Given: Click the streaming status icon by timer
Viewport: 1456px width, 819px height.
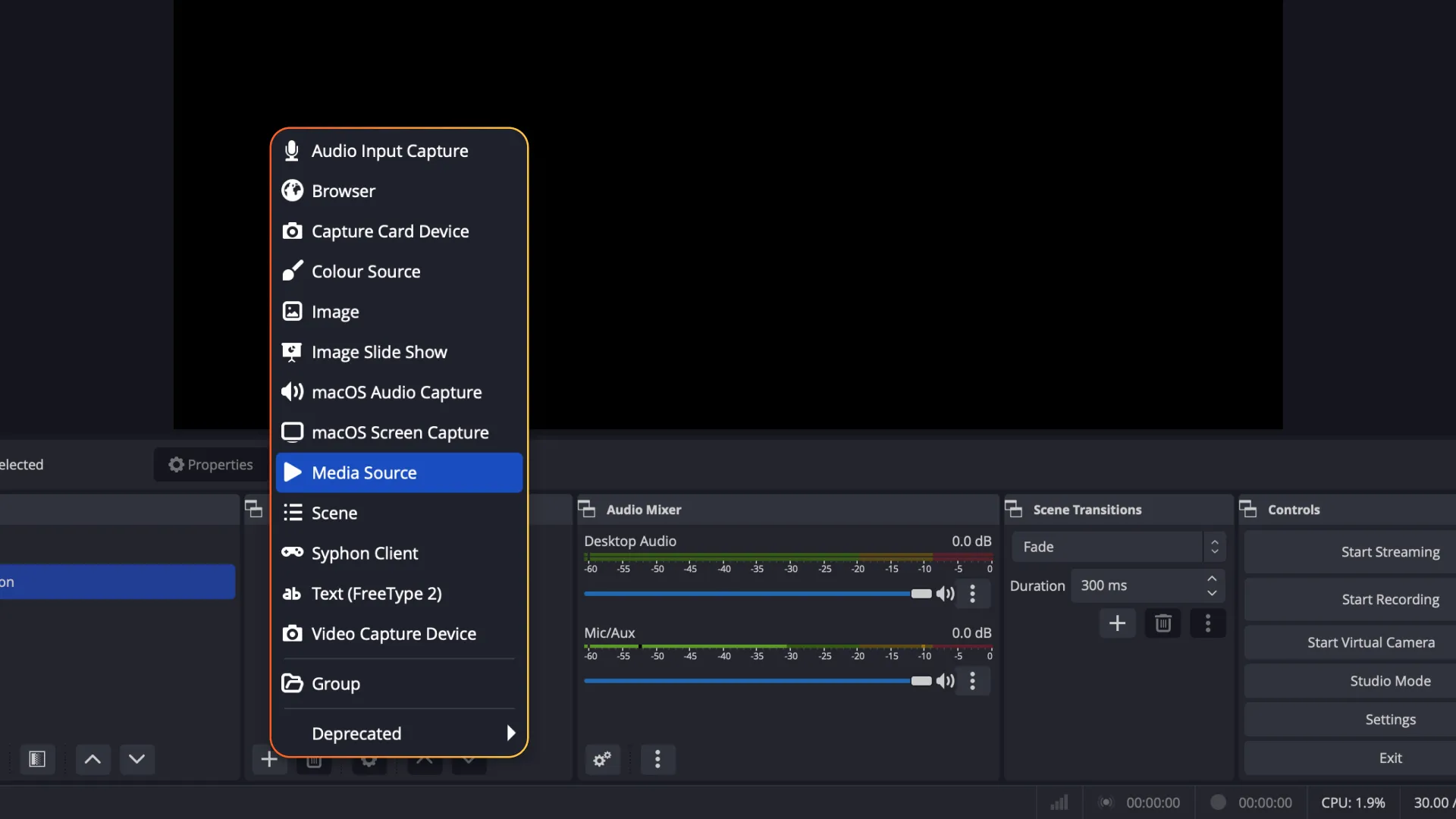Looking at the screenshot, I should [x=1106, y=802].
